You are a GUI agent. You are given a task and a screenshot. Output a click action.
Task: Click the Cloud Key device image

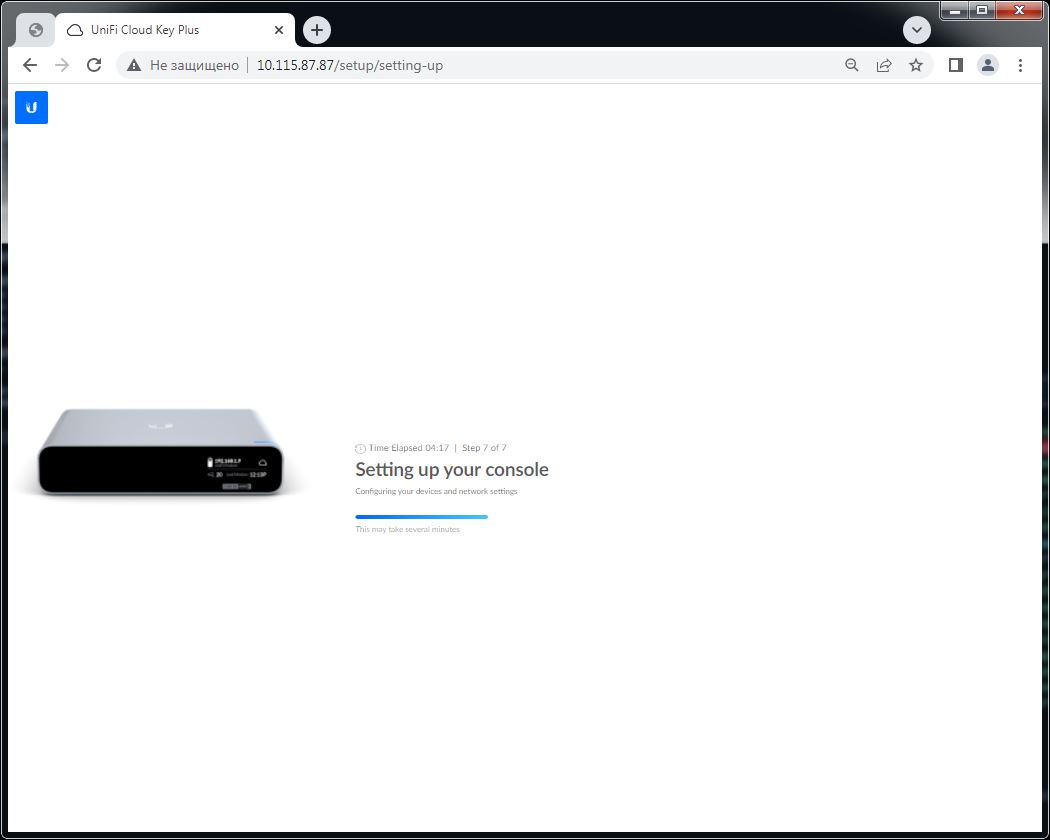pos(161,451)
